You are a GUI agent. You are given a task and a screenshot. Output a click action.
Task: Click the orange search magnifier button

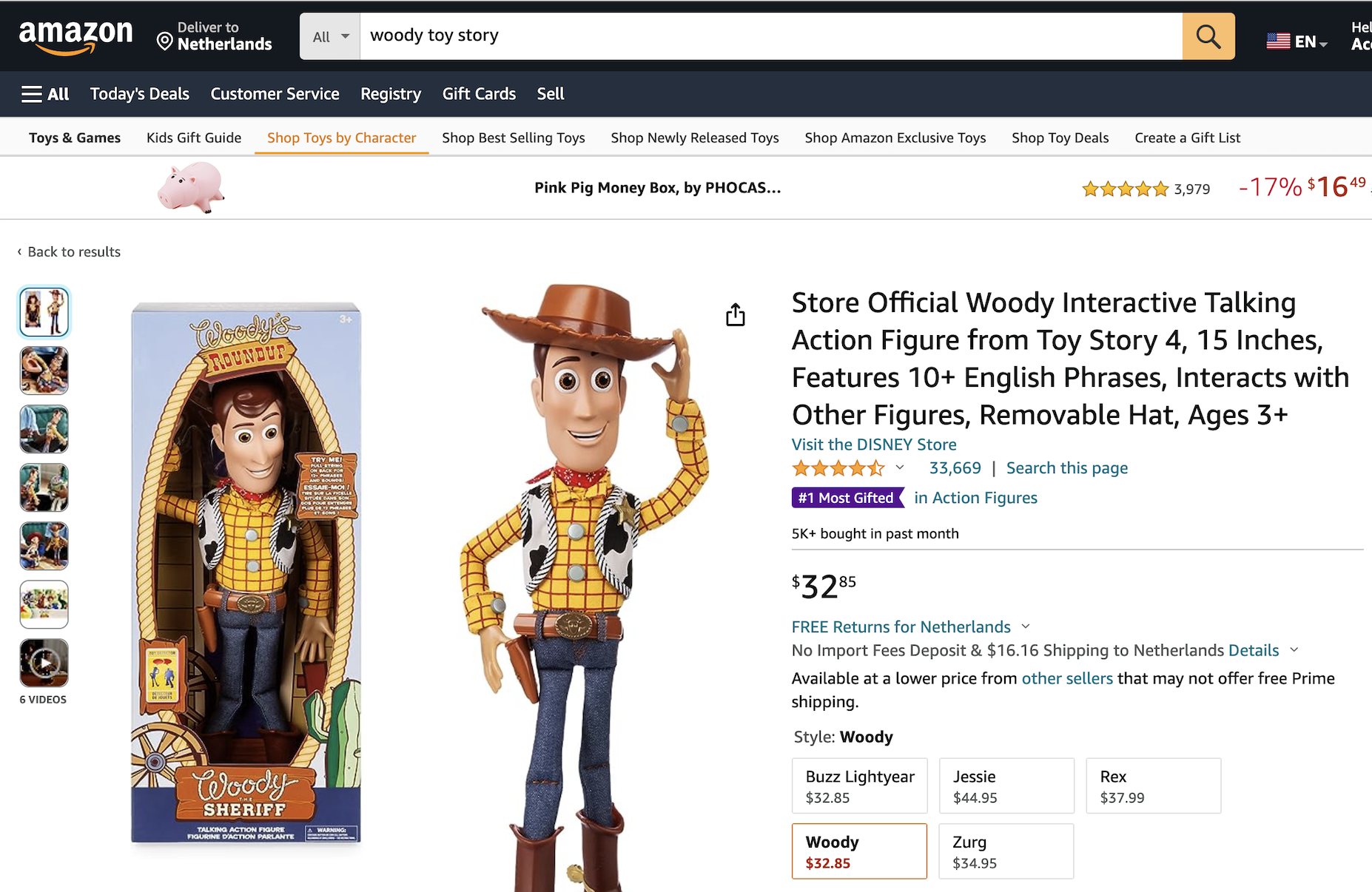pos(1208,36)
